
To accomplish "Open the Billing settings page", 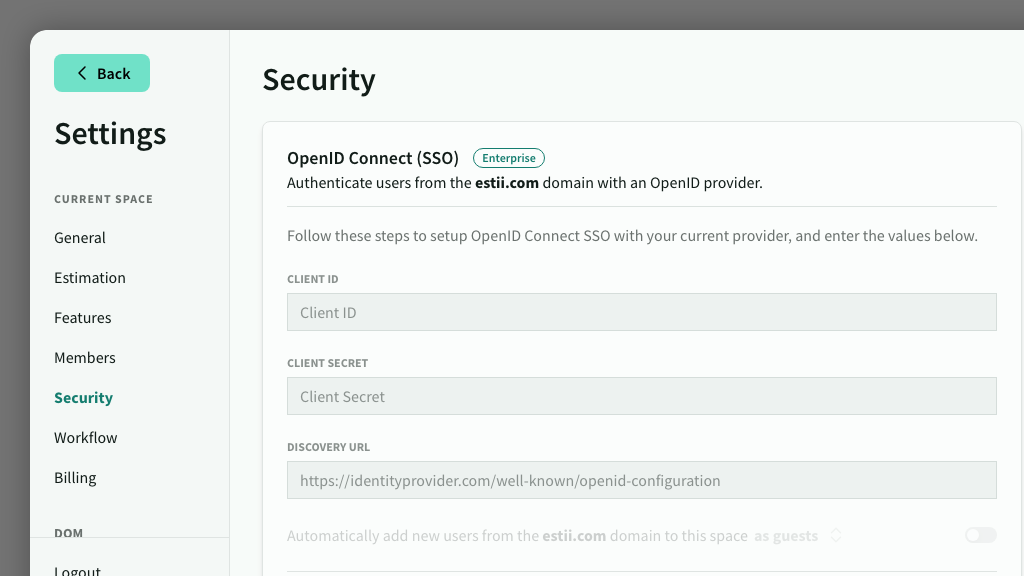I will pos(75,478).
